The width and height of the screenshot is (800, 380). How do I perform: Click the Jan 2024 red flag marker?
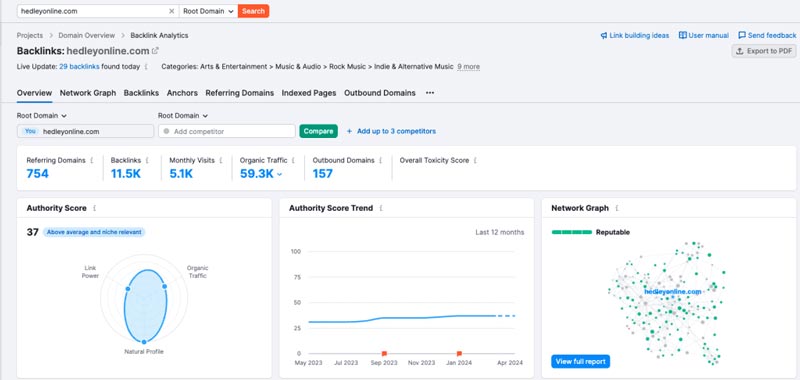coord(459,353)
